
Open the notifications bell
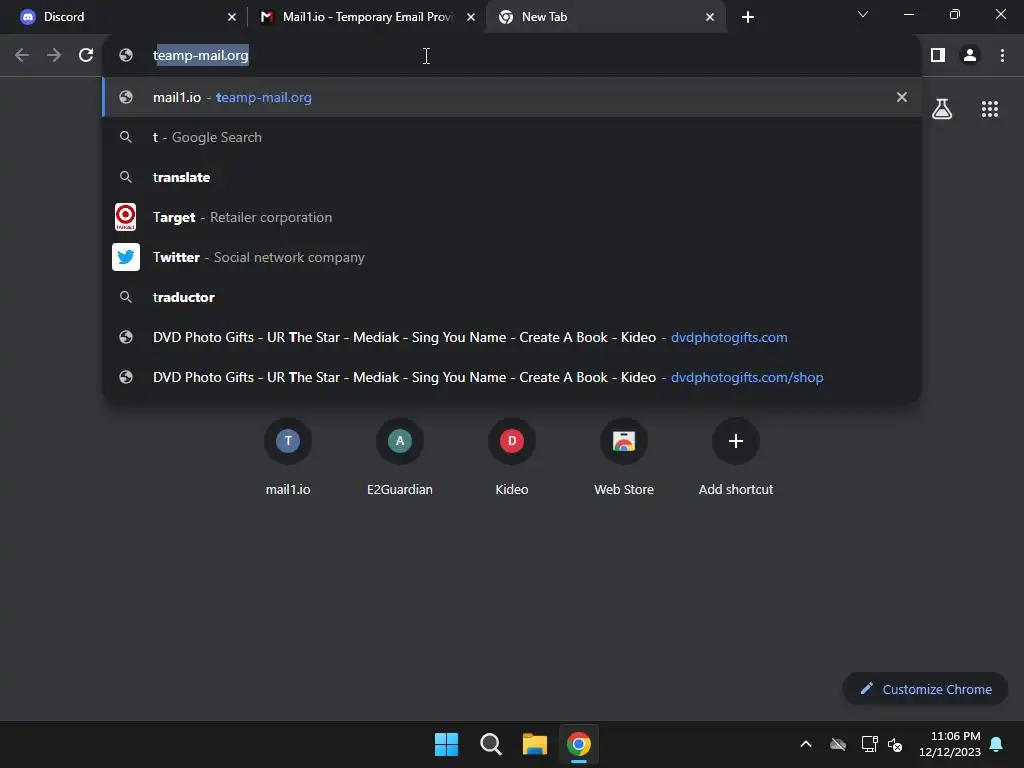(997, 744)
